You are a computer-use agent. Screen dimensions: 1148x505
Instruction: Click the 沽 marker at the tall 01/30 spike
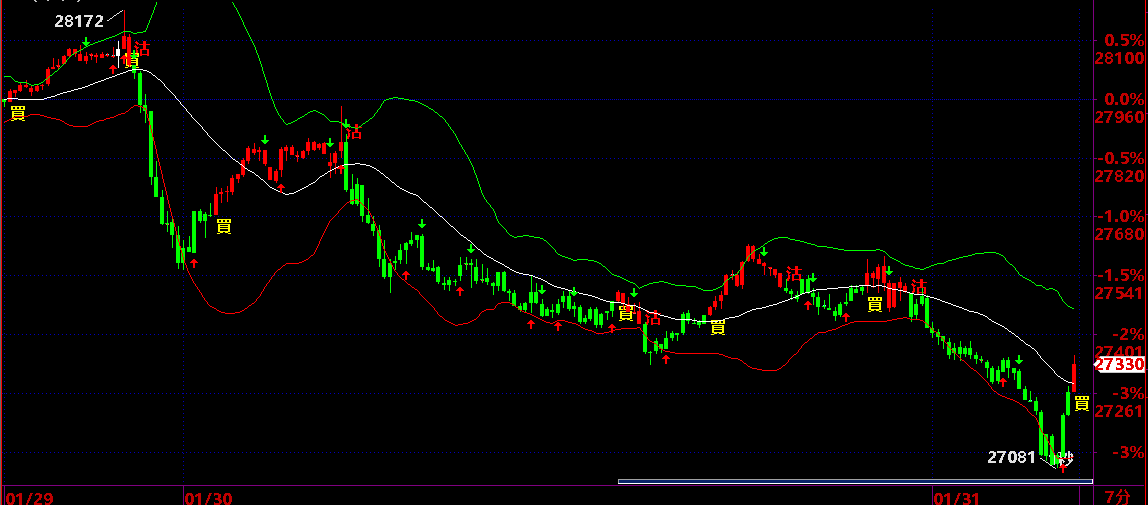tap(354, 131)
